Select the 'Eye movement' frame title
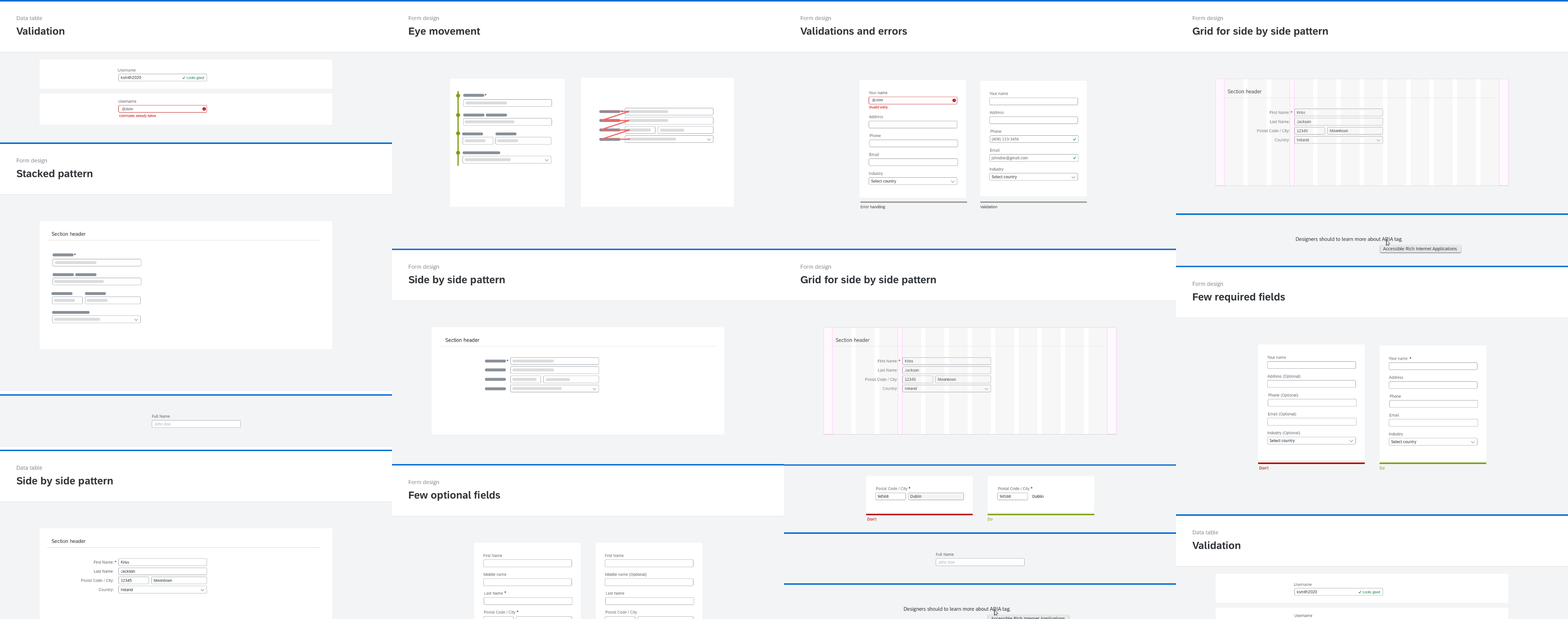 [x=444, y=31]
